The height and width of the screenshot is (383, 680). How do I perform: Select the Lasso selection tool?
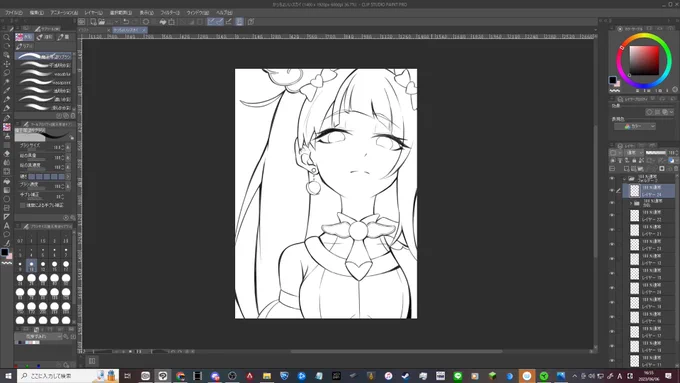click(x=7, y=72)
